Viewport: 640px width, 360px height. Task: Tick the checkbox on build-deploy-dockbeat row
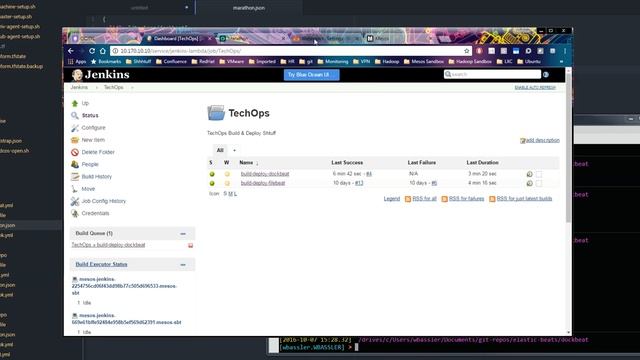[x=539, y=174]
